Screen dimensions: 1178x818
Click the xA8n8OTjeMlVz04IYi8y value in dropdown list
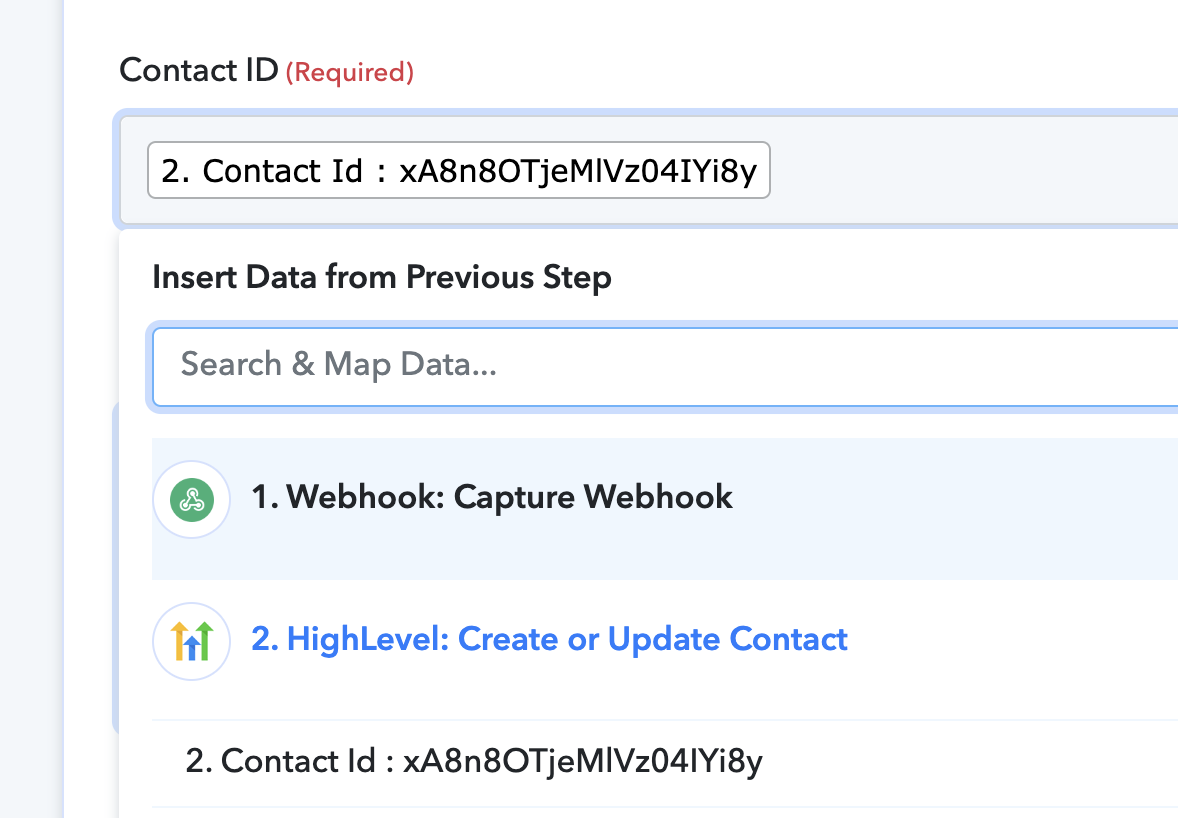click(583, 762)
